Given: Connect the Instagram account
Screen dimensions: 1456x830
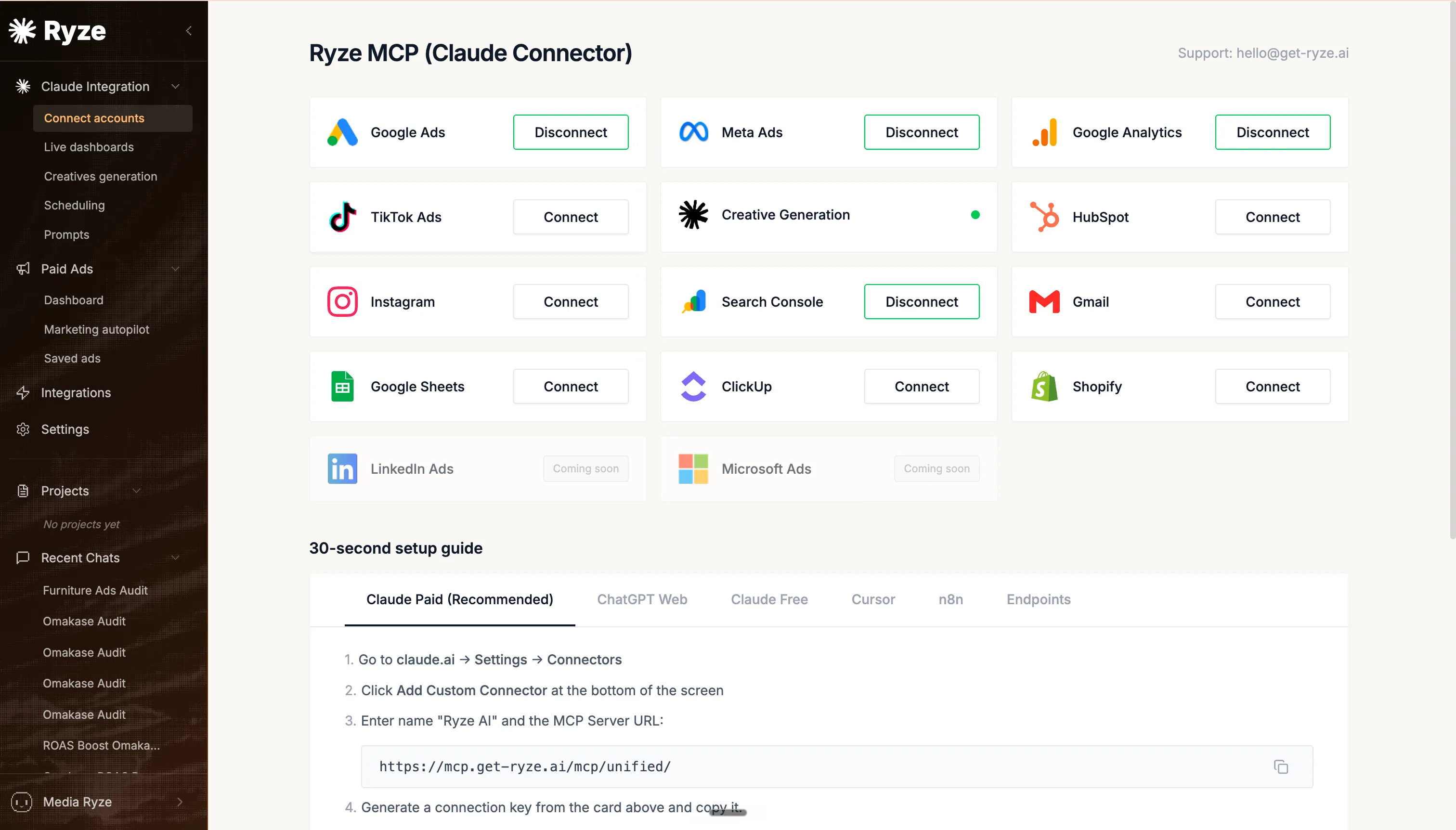Looking at the screenshot, I should pos(571,301).
